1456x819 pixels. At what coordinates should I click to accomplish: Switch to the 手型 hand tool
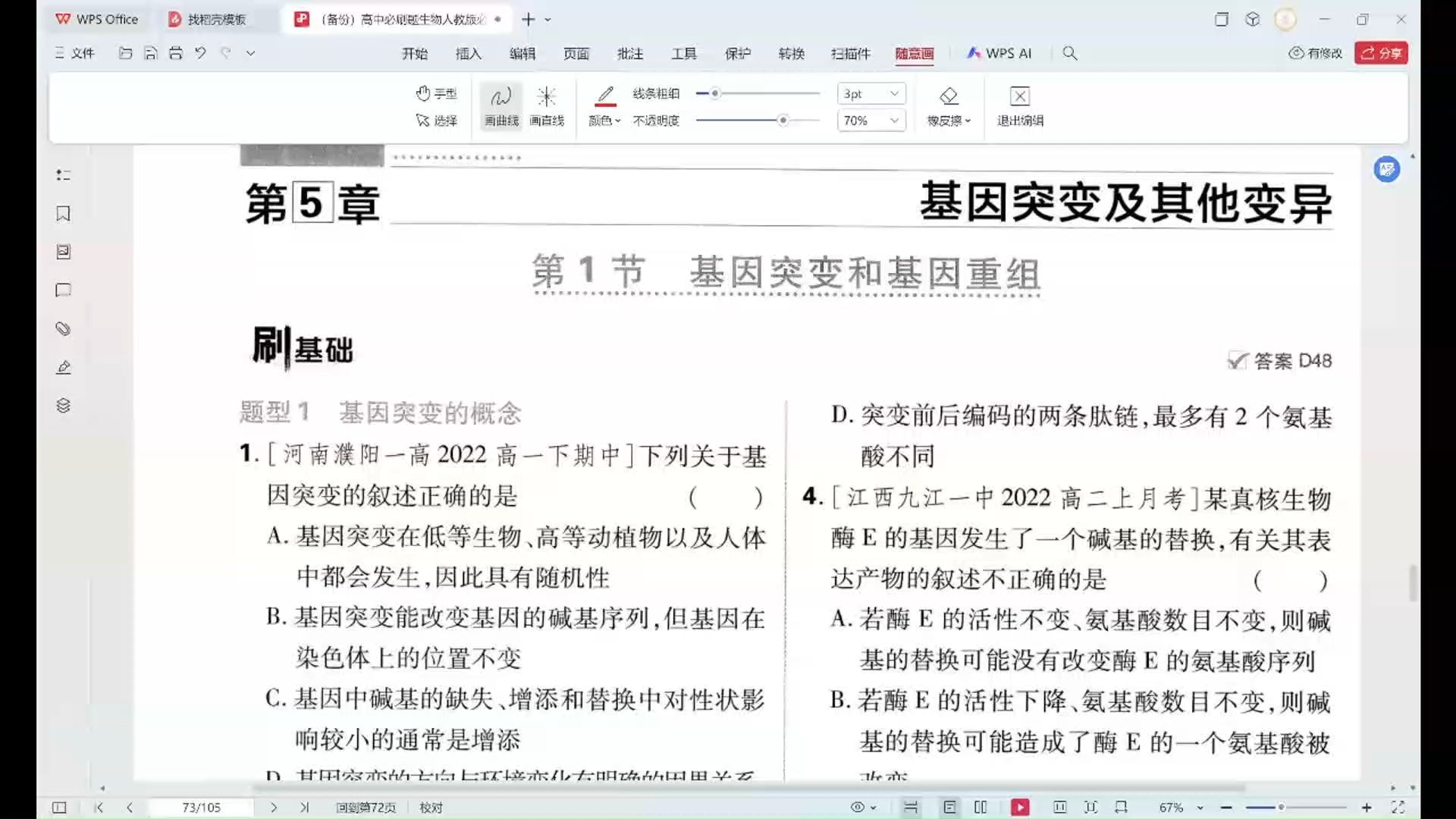coord(438,93)
